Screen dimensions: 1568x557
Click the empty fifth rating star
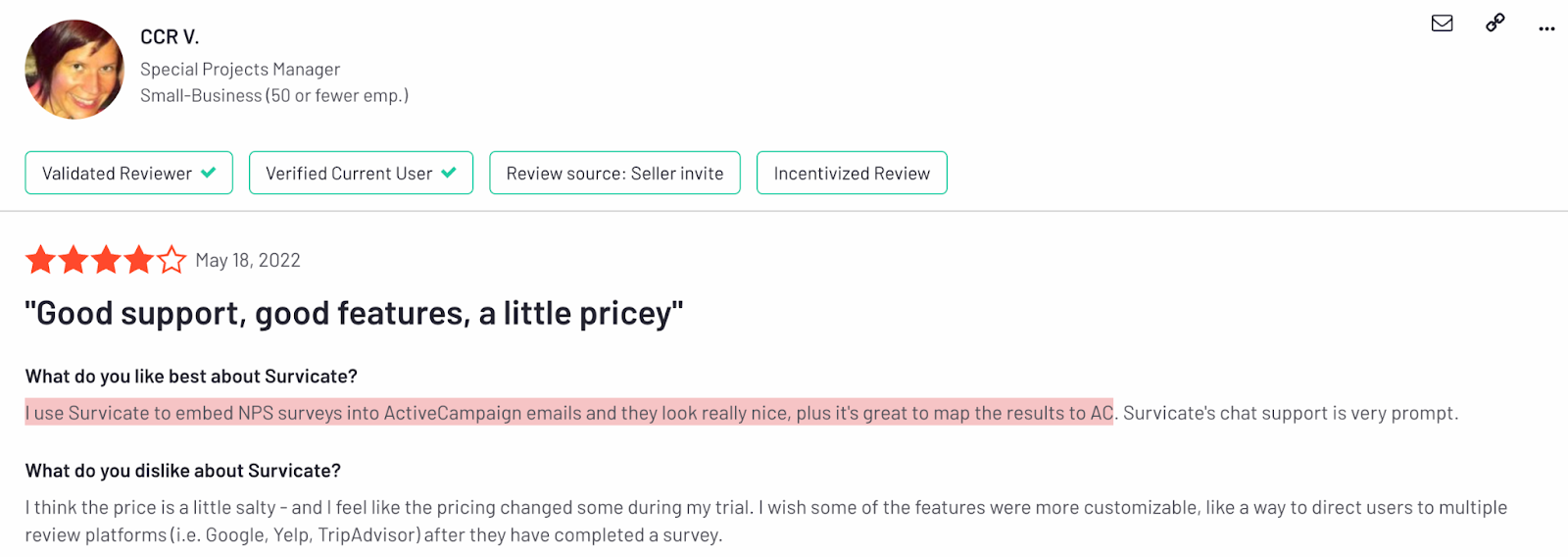171,260
